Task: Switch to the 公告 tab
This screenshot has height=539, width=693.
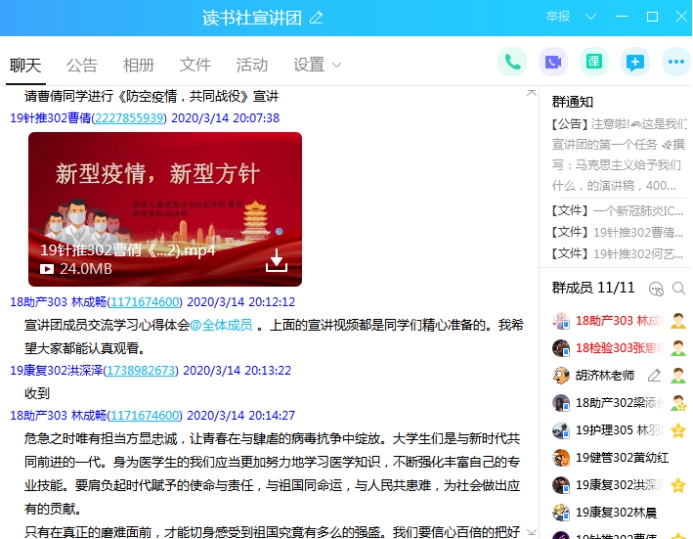Action: tap(82, 65)
